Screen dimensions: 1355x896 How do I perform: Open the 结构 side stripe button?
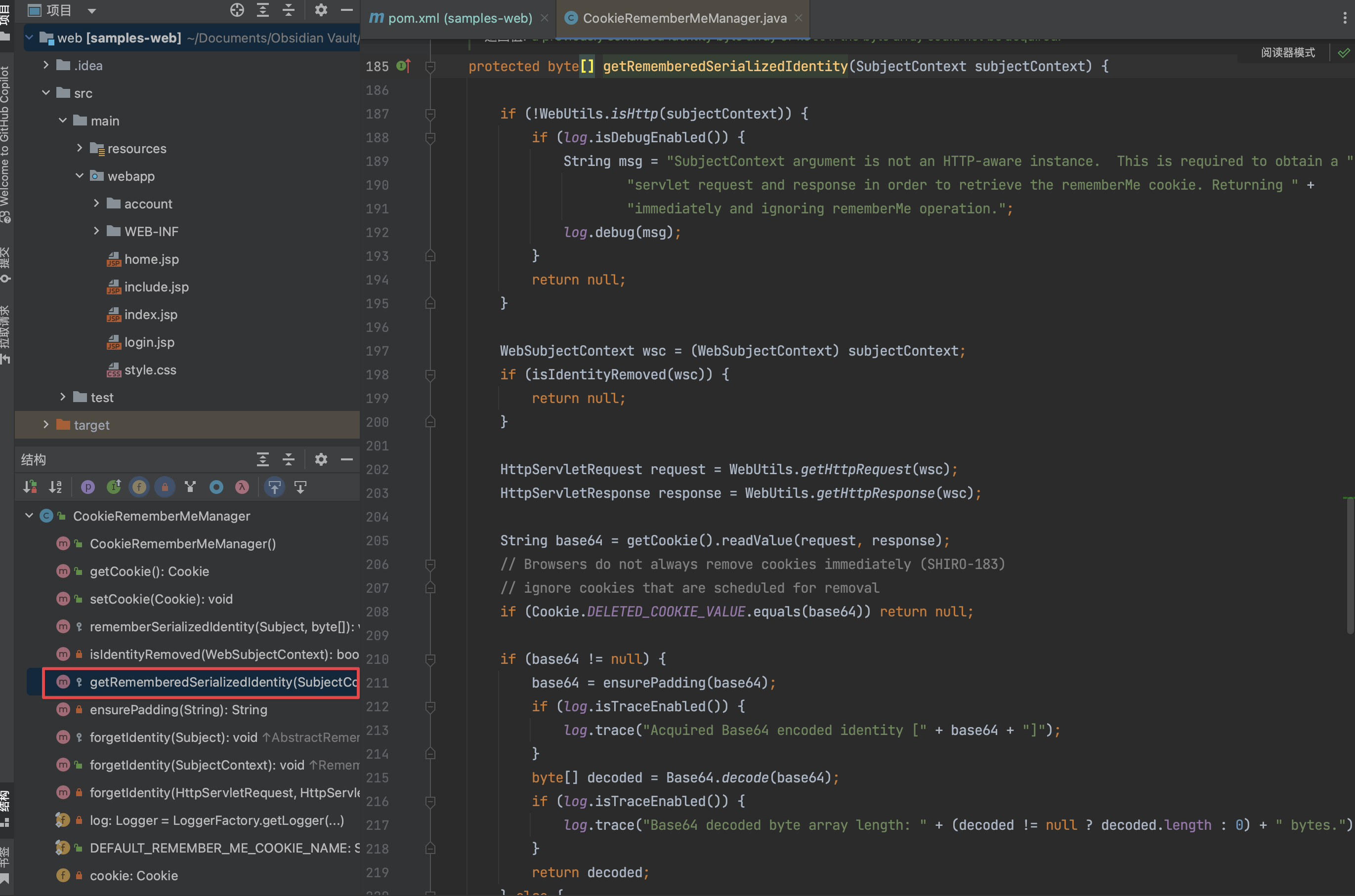[6, 808]
